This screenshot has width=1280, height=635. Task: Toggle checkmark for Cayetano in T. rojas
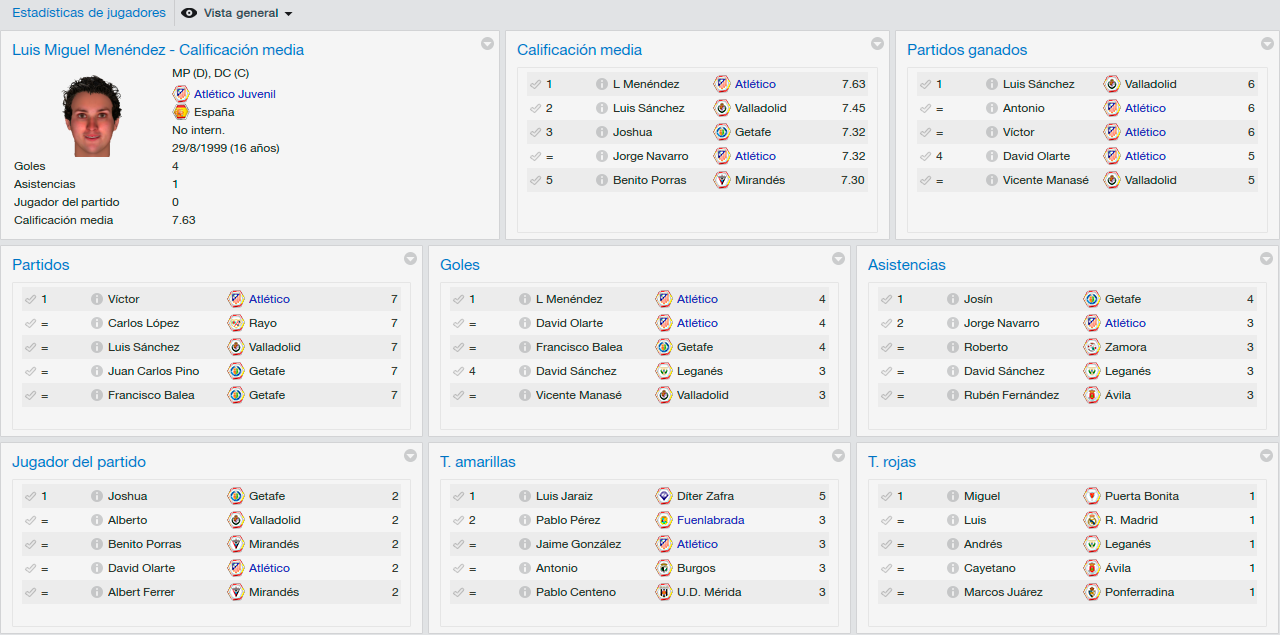pyautogui.click(x=886, y=569)
